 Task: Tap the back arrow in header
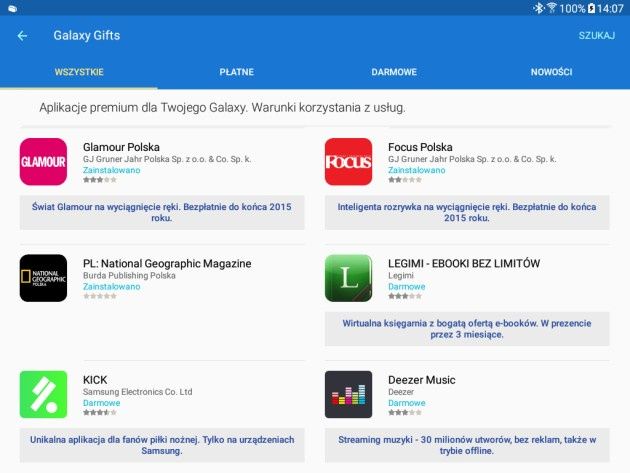[22, 36]
